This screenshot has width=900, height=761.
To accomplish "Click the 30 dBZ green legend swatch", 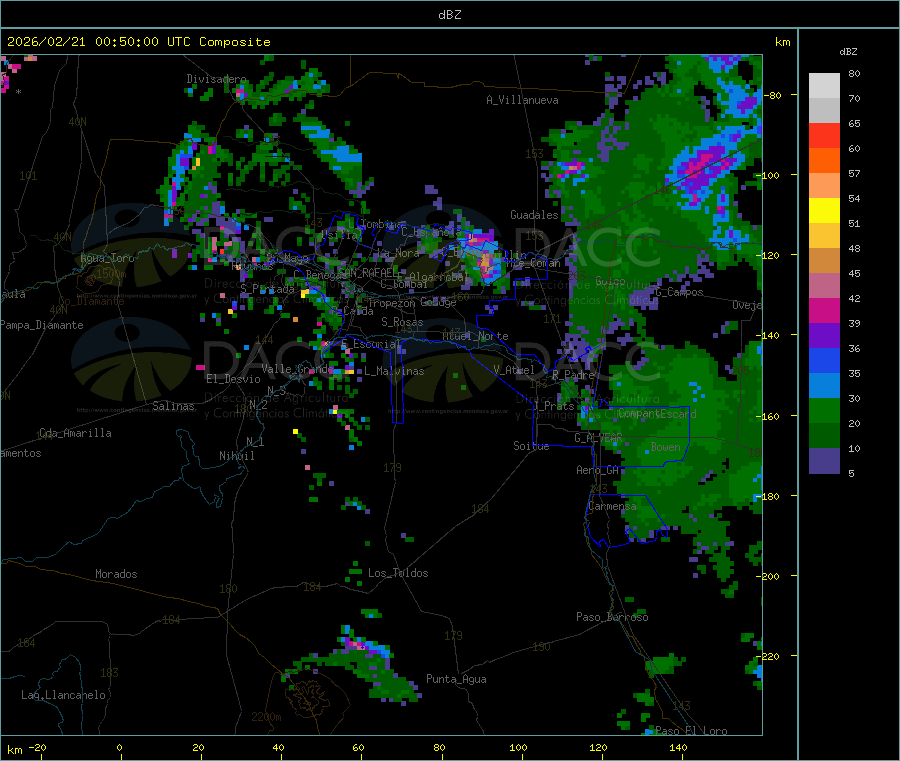I will pyautogui.click(x=824, y=410).
